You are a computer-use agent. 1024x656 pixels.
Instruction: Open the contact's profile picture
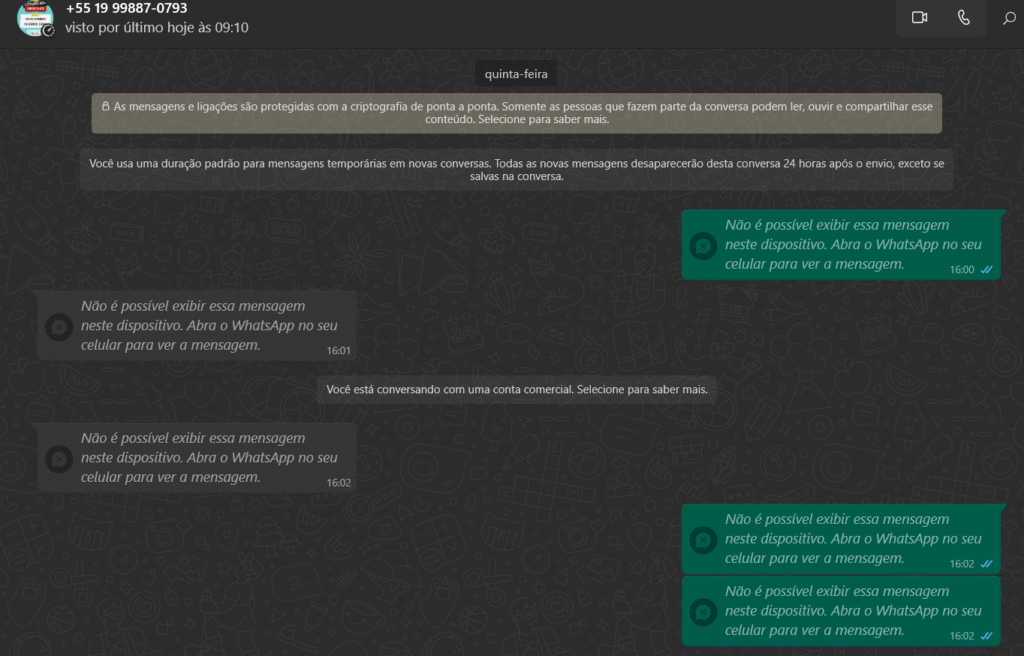coord(34,17)
